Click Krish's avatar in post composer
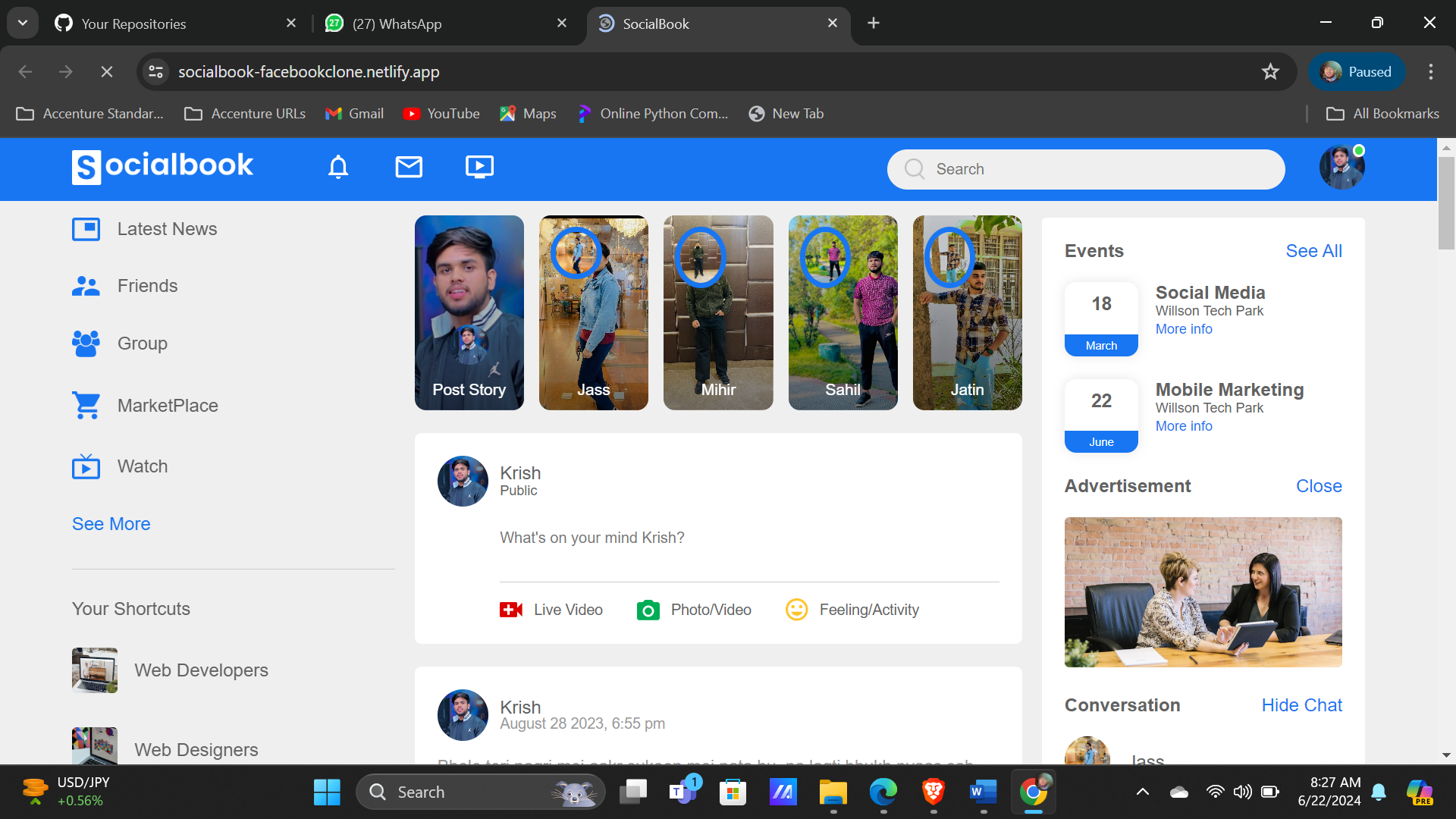Viewport: 1456px width, 819px height. 463,482
